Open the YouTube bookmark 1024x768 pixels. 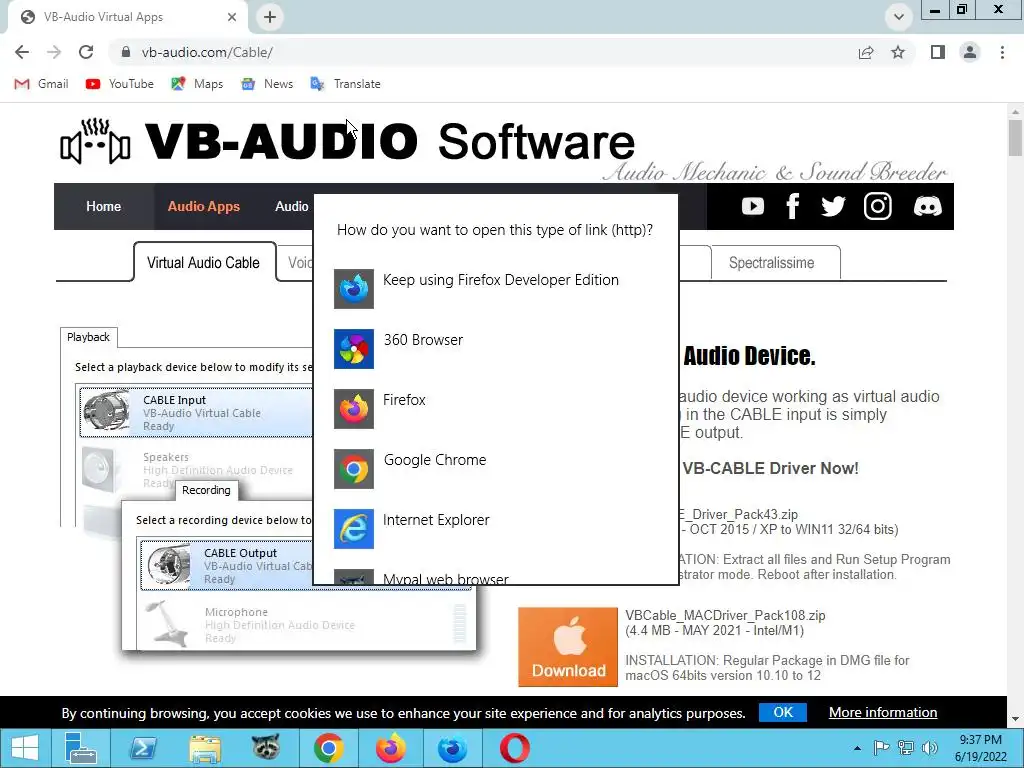(x=120, y=84)
